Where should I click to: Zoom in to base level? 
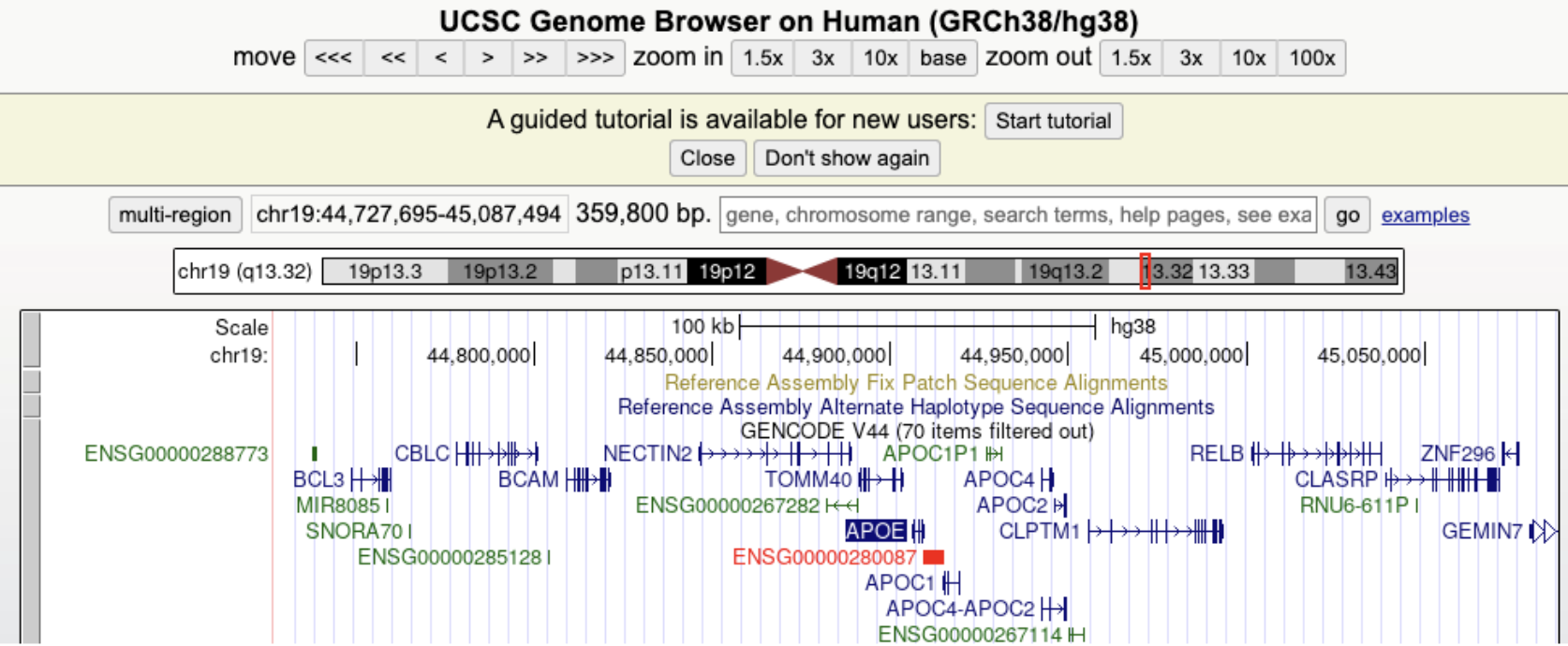[x=942, y=58]
